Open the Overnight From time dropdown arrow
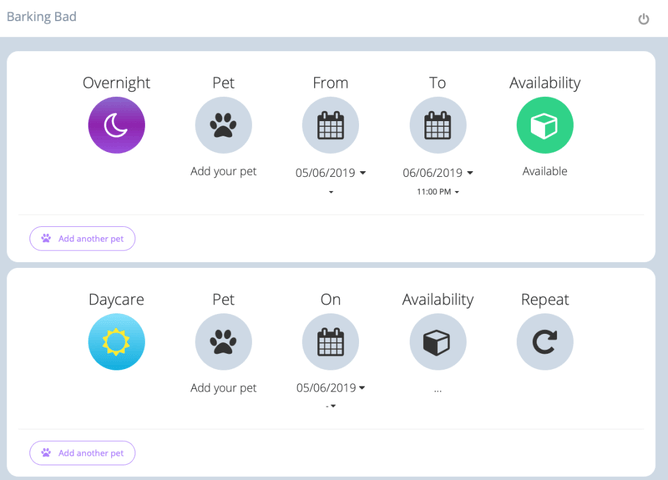The height and width of the screenshot is (480, 668). point(331,192)
